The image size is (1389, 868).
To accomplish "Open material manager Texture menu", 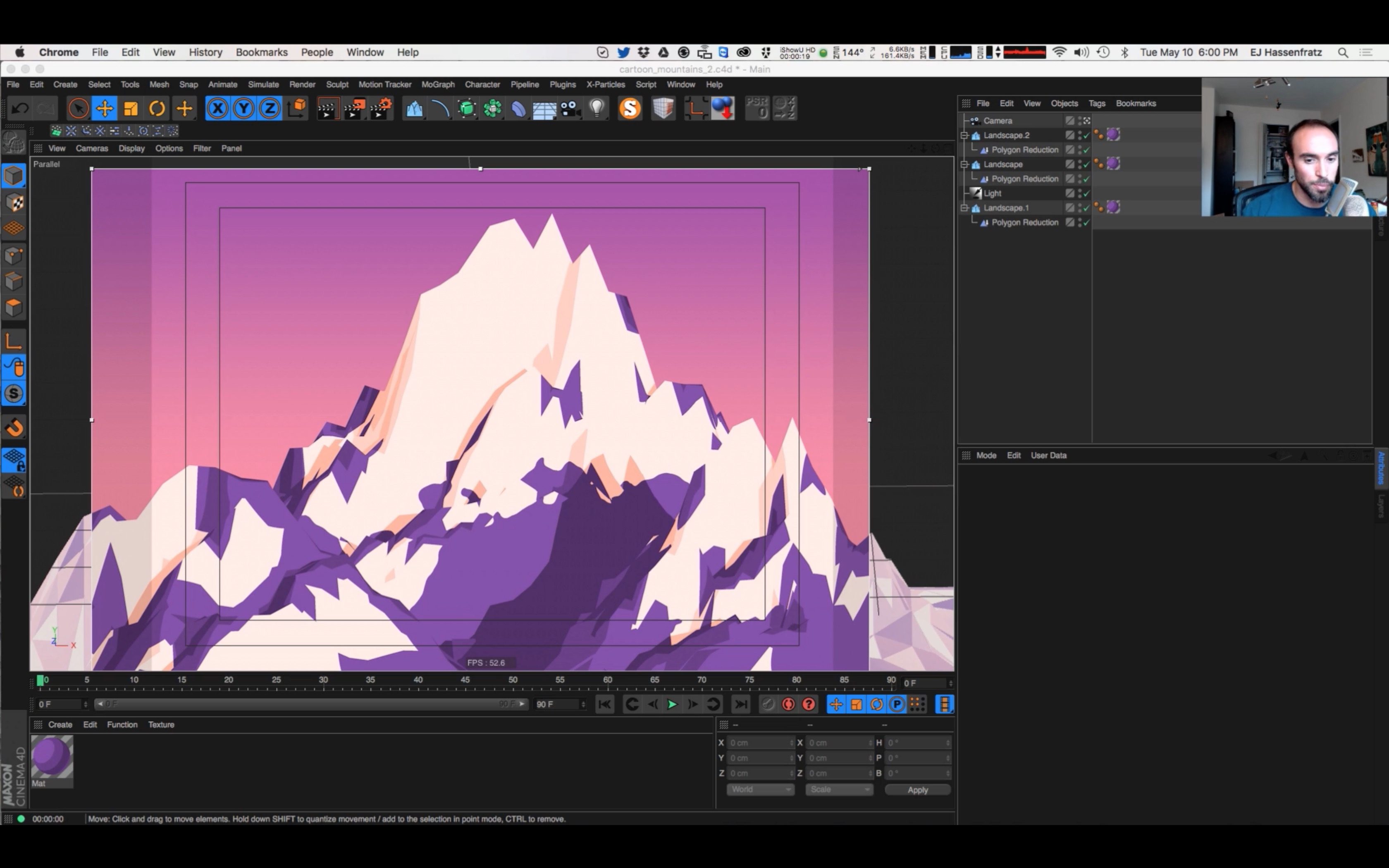I will pyautogui.click(x=161, y=725).
